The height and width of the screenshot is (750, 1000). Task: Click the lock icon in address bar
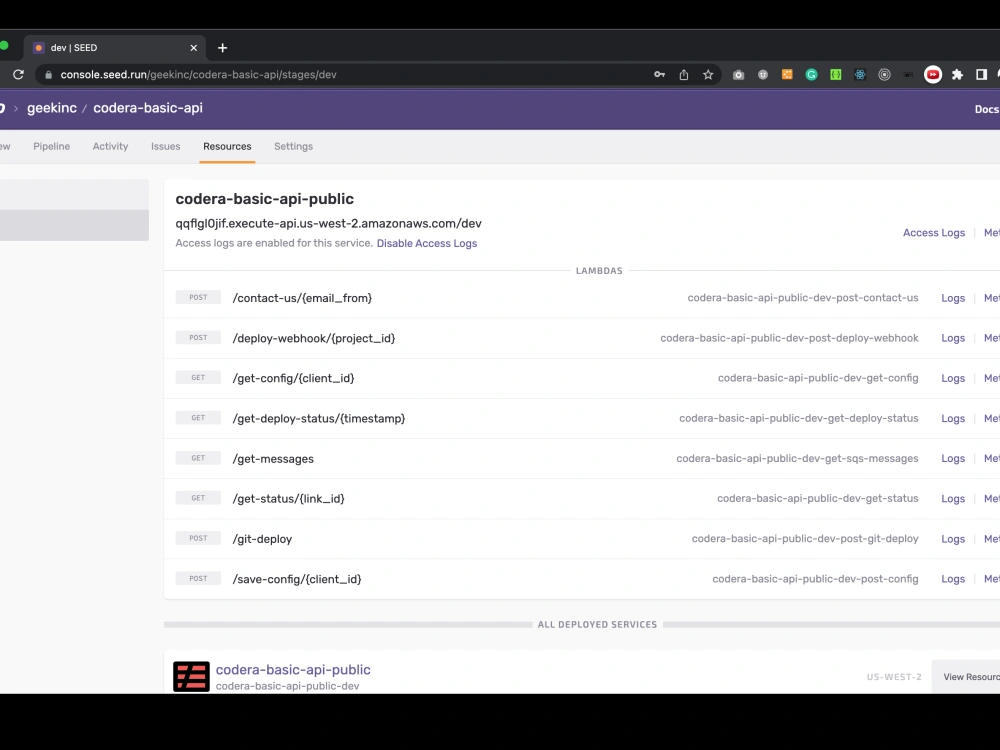pyautogui.click(x=48, y=75)
